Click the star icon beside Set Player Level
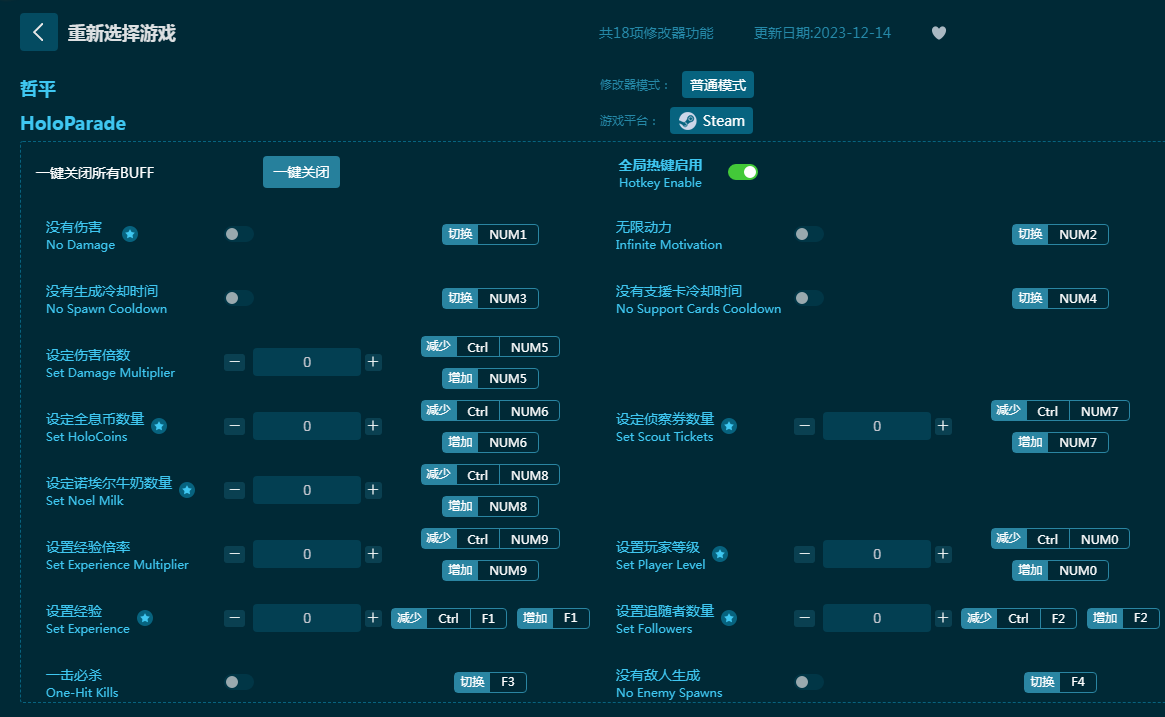 tap(720, 554)
